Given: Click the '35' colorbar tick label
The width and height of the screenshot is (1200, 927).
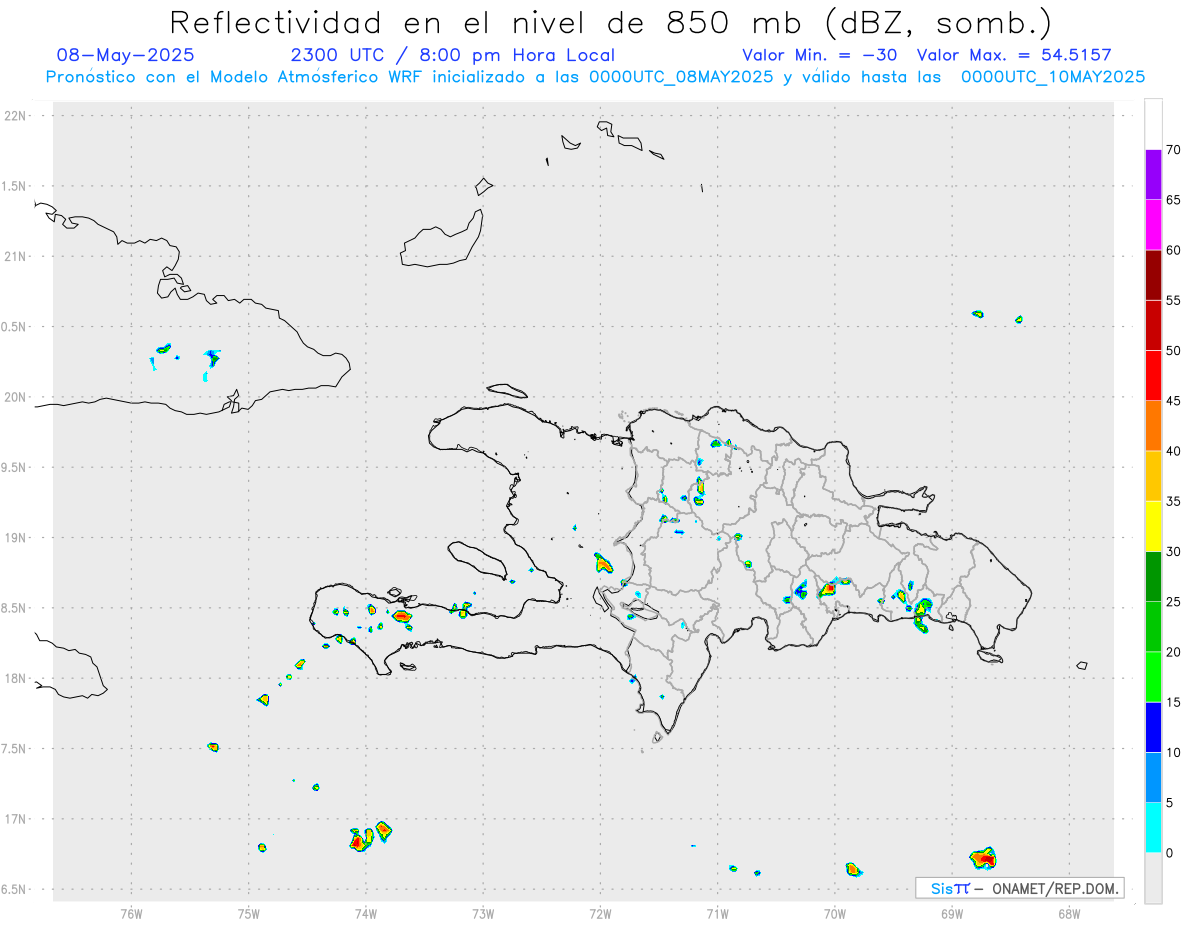Looking at the screenshot, I should (x=1173, y=501).
